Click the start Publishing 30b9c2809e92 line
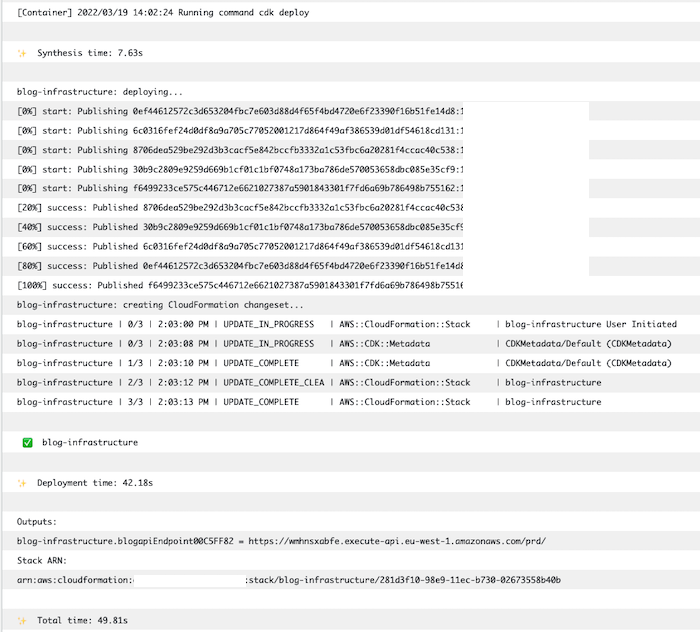700x632 pixels. point(240,170)
